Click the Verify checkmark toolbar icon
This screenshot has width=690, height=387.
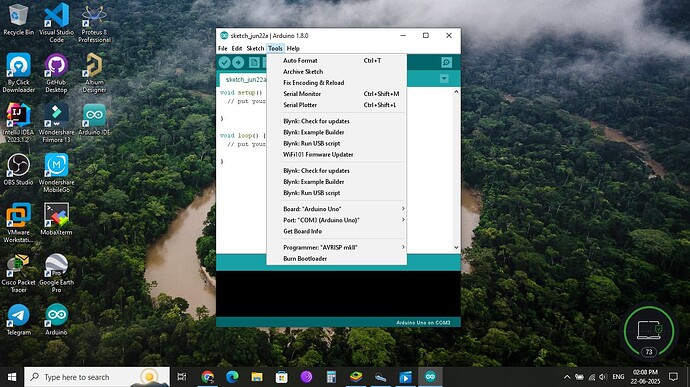224,63
